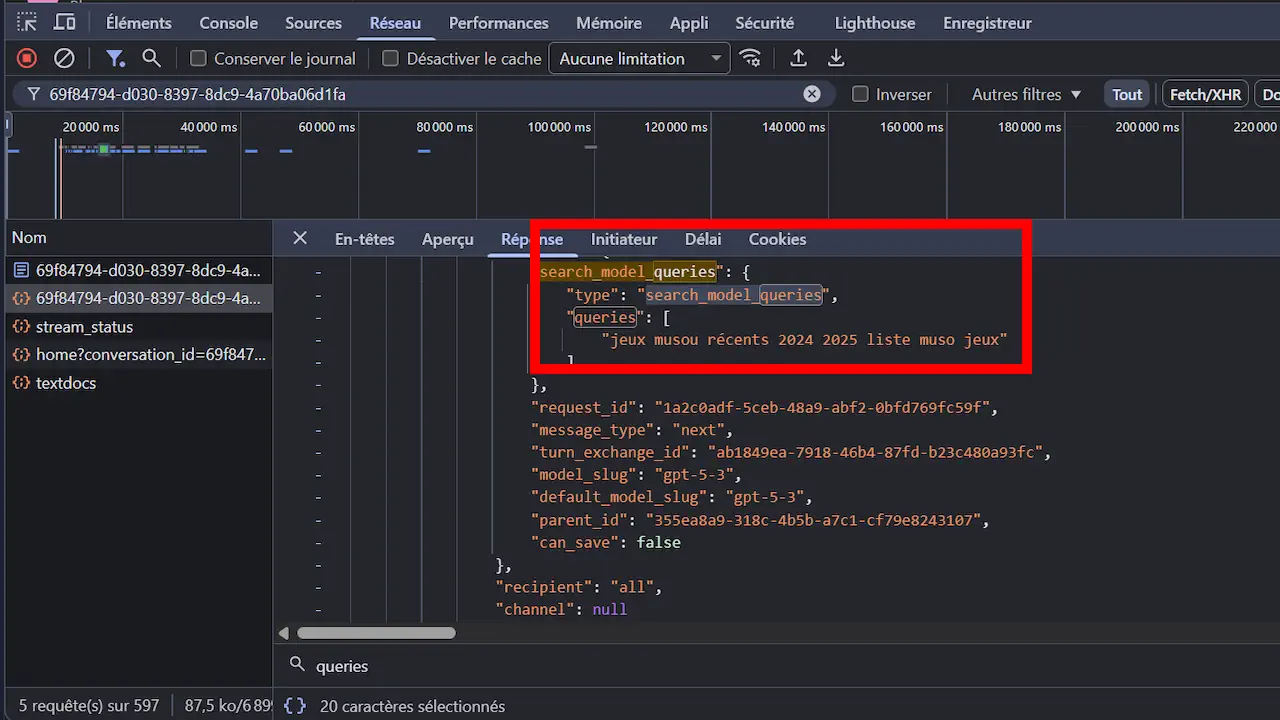This screenshot has width=1280, height=720.
Task: Show Aperçu request tab
Action: pos(448,239)
